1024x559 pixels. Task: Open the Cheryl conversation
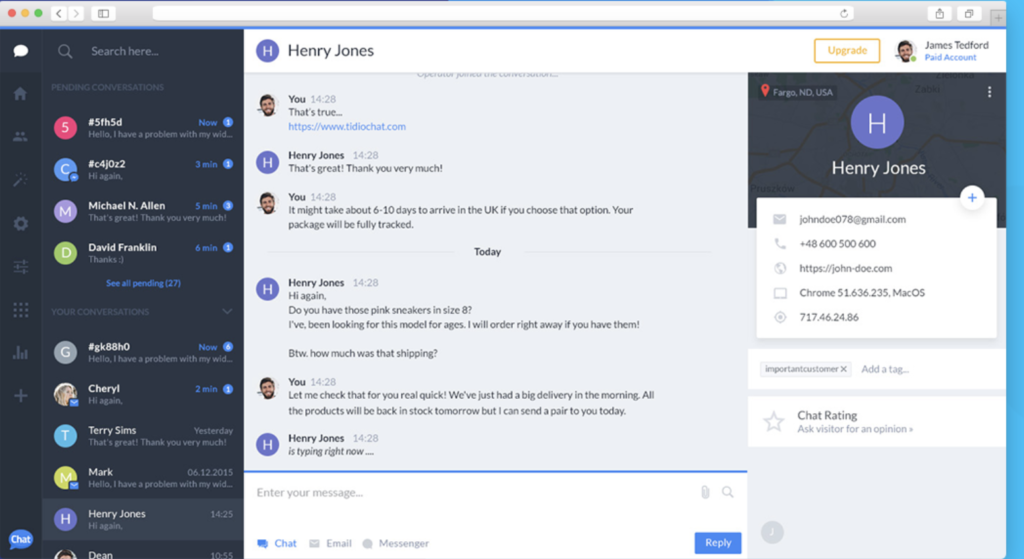143,394
